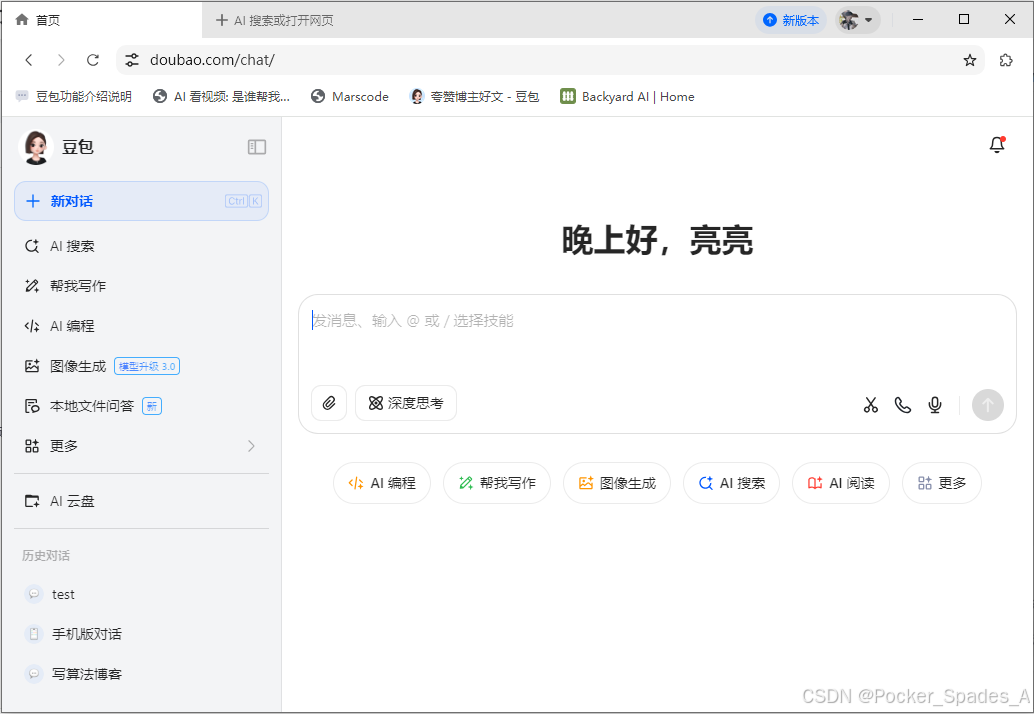Open the test history conversation
The height and width of the screenshot is (714, 1034).
tap(63, 594)
